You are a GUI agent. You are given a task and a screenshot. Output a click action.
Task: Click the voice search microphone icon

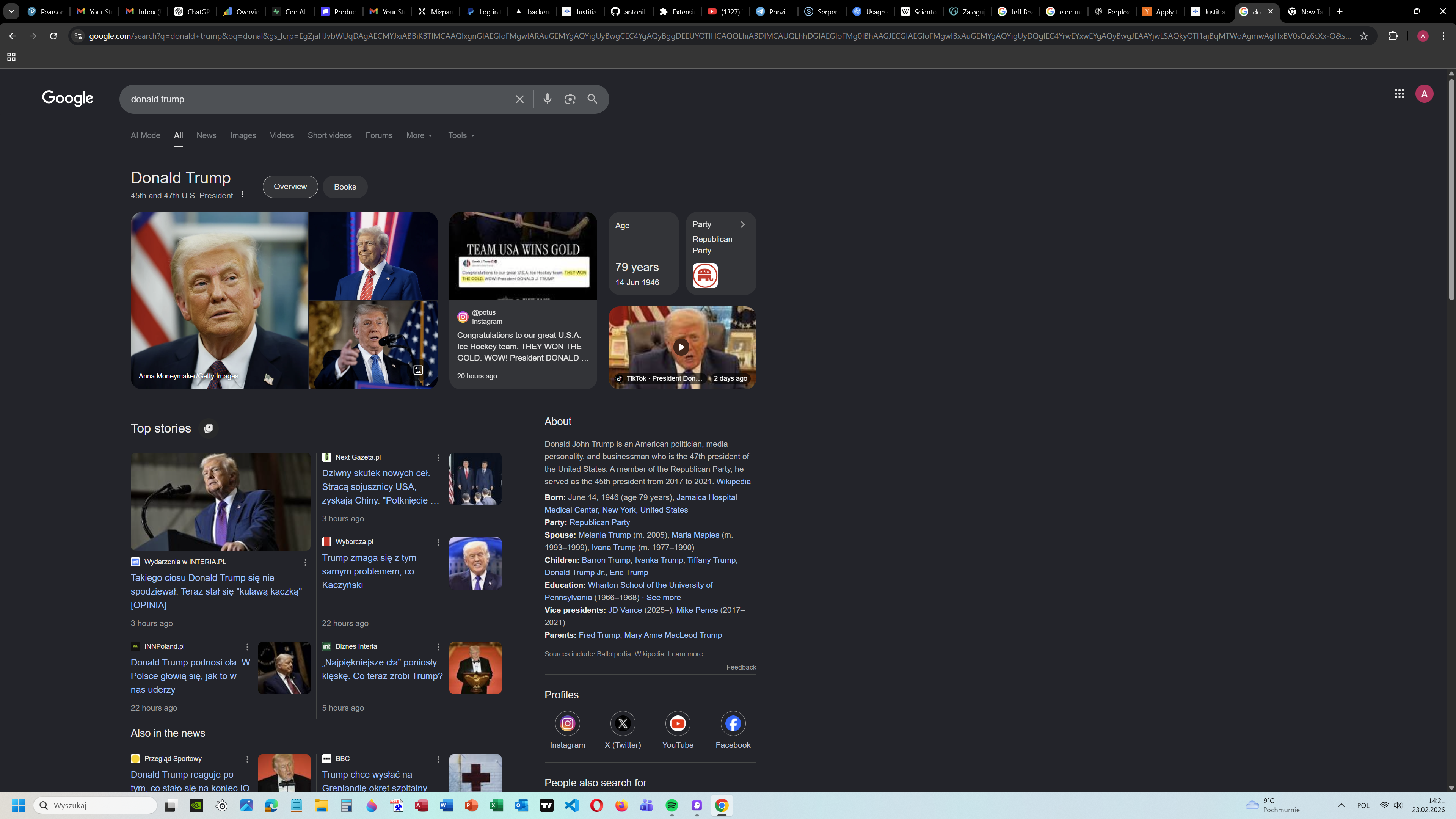point(547,99)
